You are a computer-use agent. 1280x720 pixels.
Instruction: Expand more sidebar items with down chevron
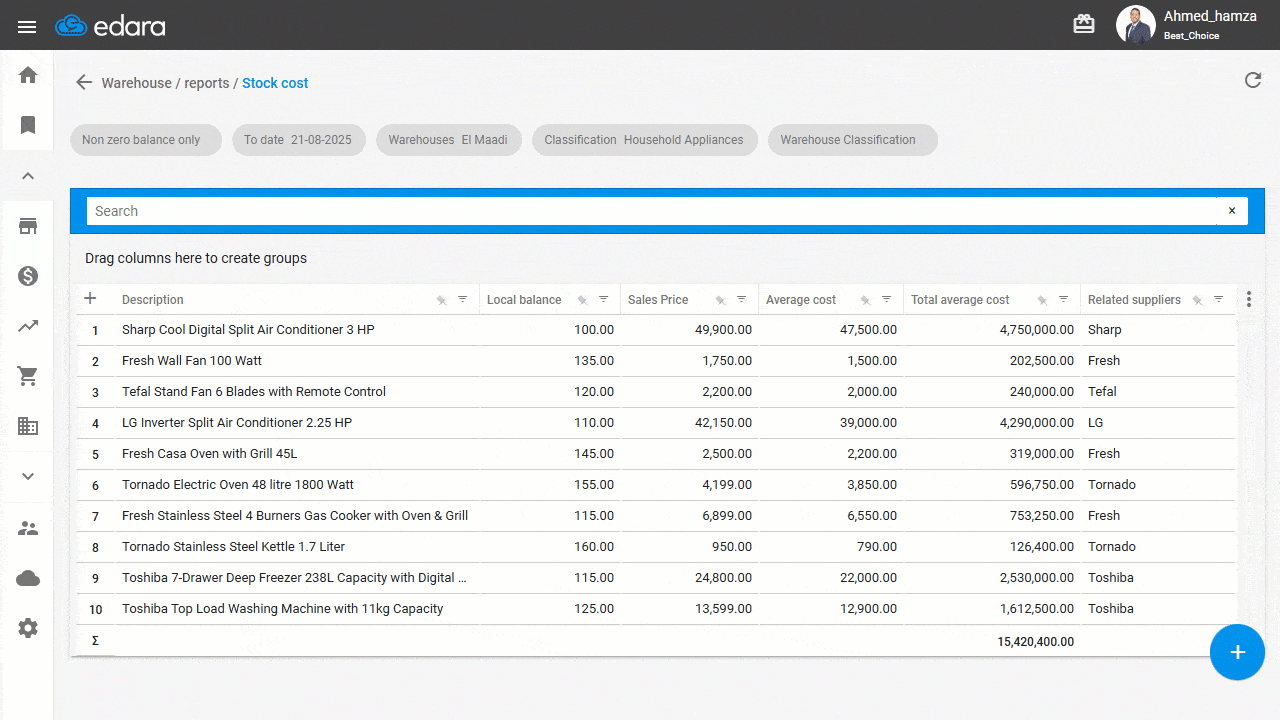point(28,476)
